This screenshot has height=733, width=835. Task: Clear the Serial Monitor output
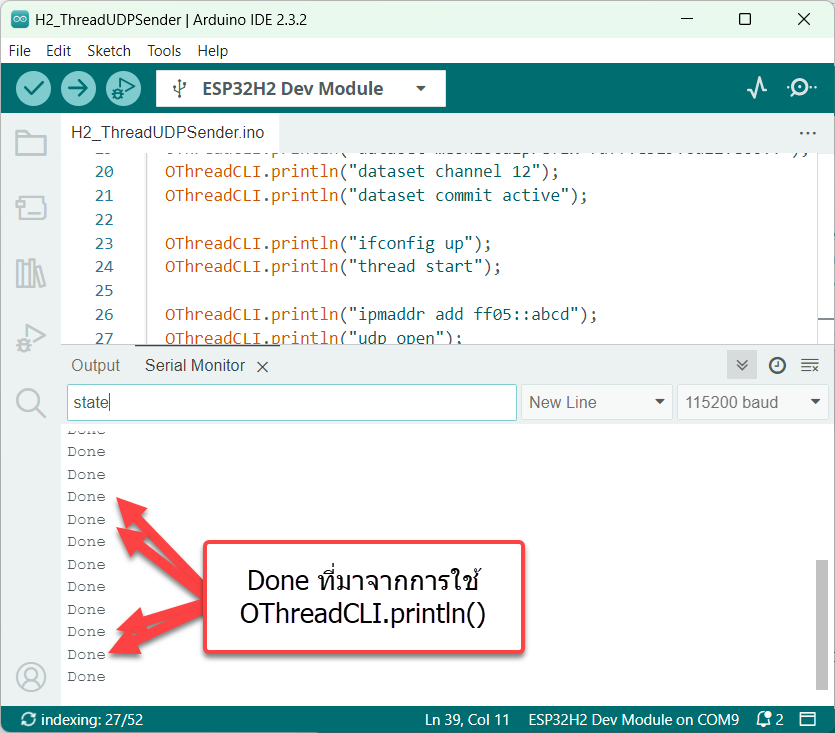pos(810,366)
